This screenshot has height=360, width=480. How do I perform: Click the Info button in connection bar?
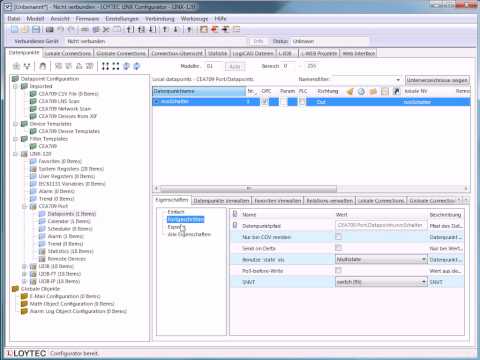pos(258,41)
